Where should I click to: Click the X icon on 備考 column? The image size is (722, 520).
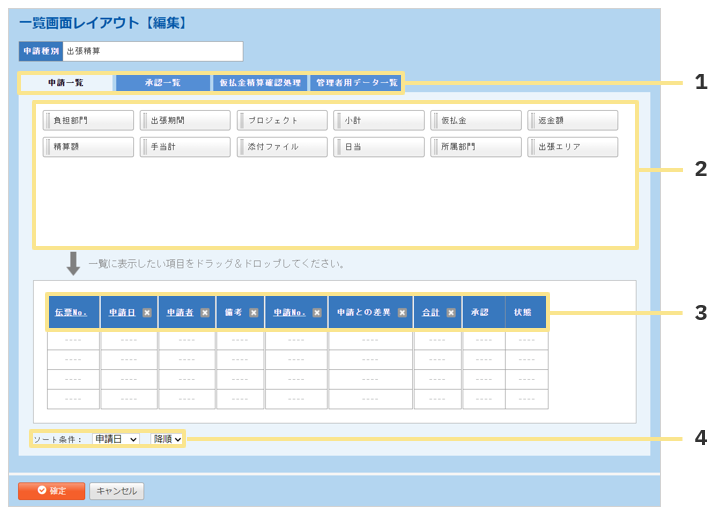(x=254, y=313)
